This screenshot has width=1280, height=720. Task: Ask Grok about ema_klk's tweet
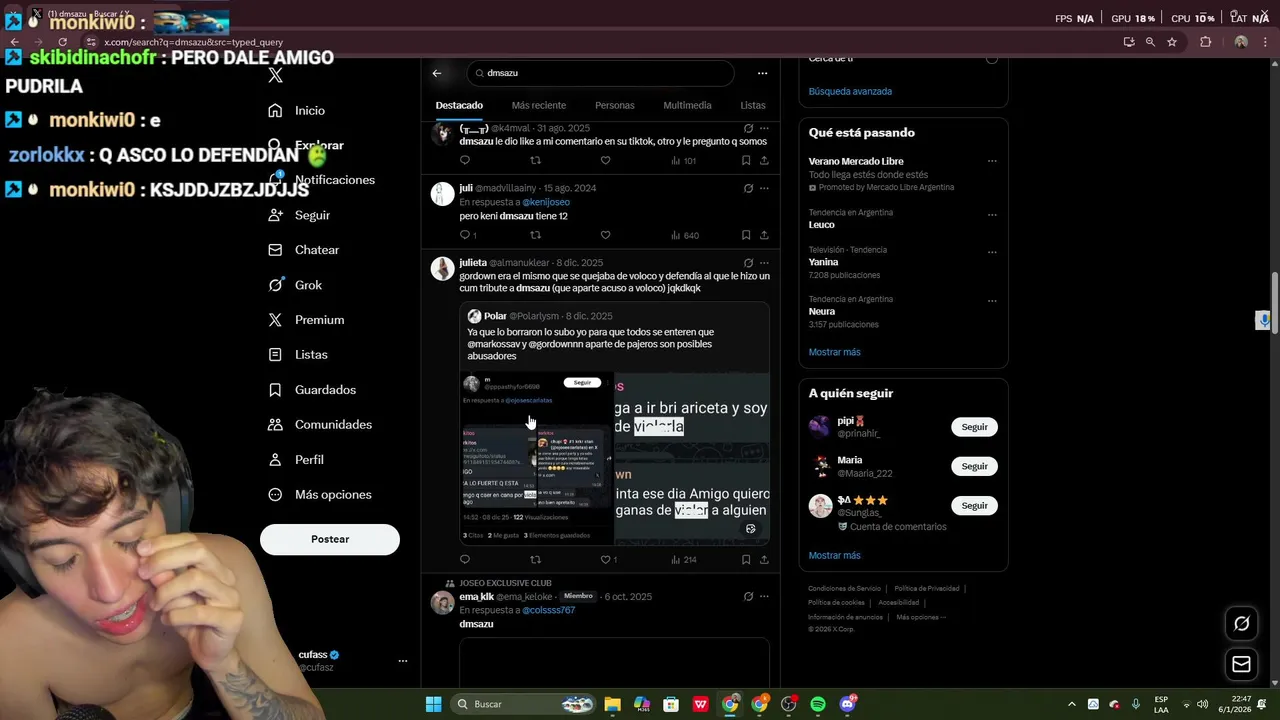click(x=748, y=597)
